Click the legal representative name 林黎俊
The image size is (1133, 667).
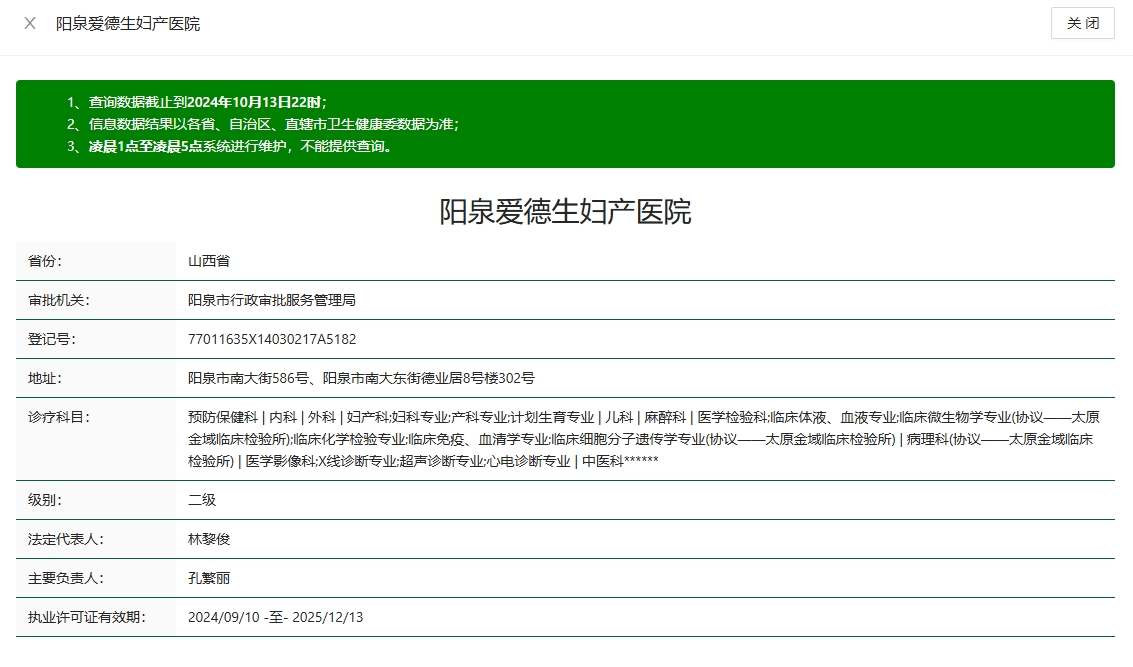(x=209, y=539)
